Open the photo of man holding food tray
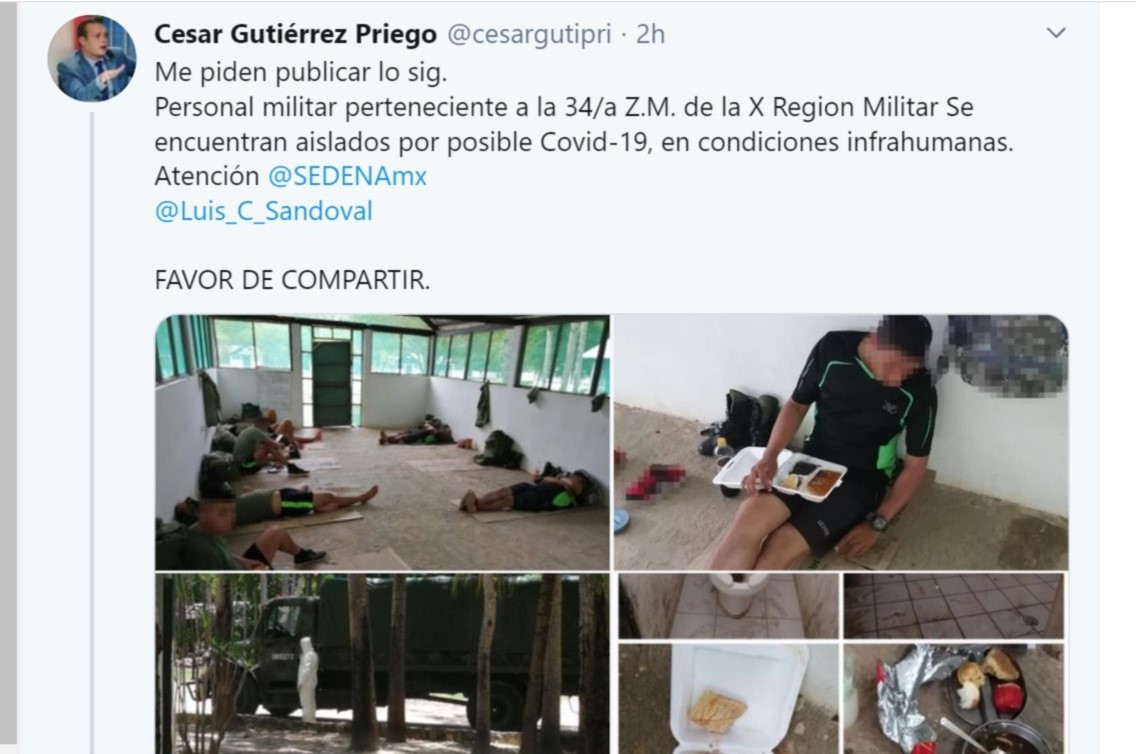The image size is (1136, 754). [x=841, y=443]
